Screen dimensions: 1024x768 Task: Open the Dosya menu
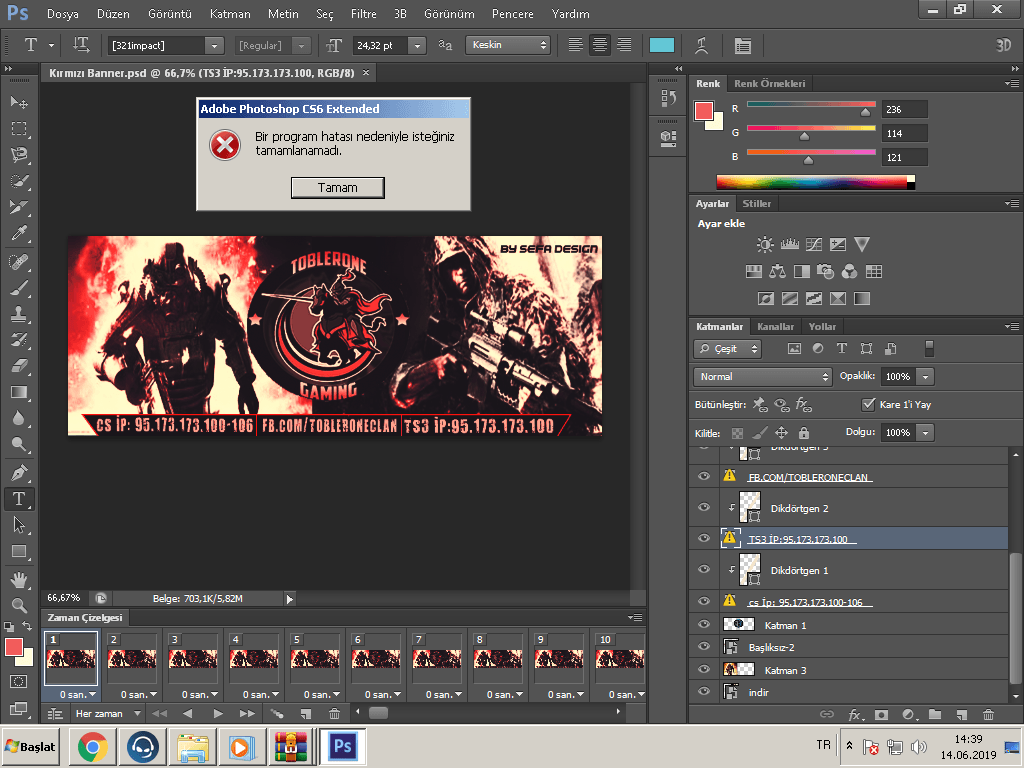pyautogui.click(x=63, y=14)
